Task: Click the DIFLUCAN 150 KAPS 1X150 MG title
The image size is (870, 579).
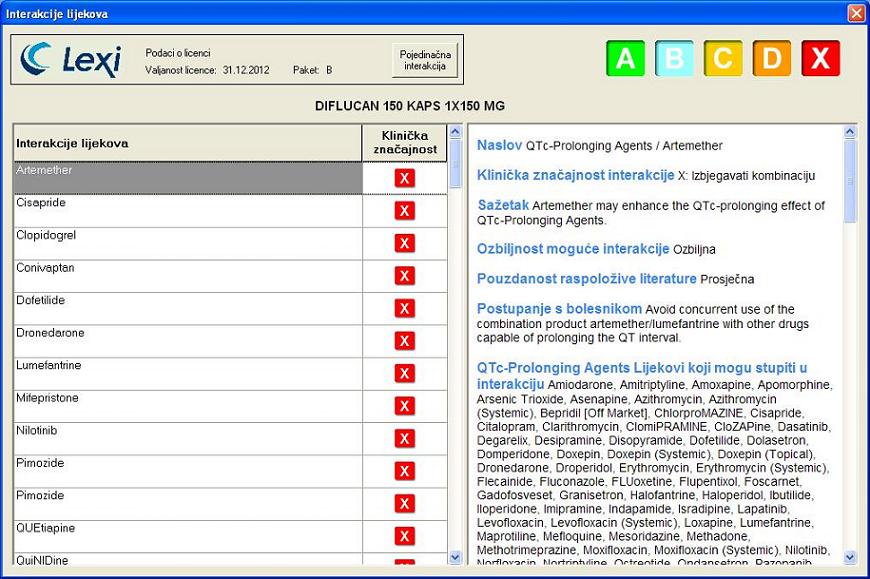Action: pyautogui.click(x=410, y=106)
